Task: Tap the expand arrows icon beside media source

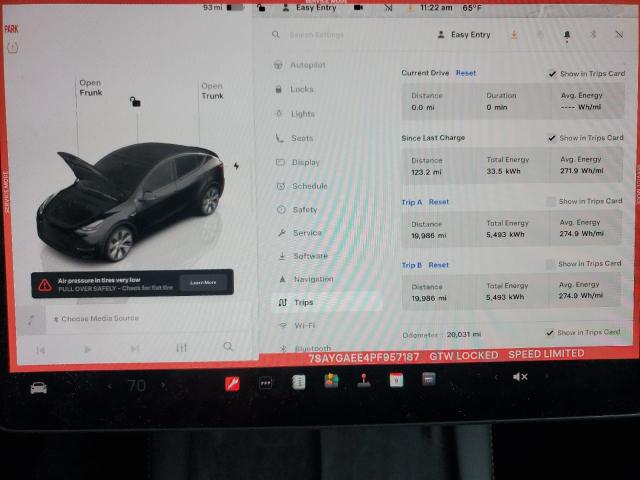Action: (31, 320)
